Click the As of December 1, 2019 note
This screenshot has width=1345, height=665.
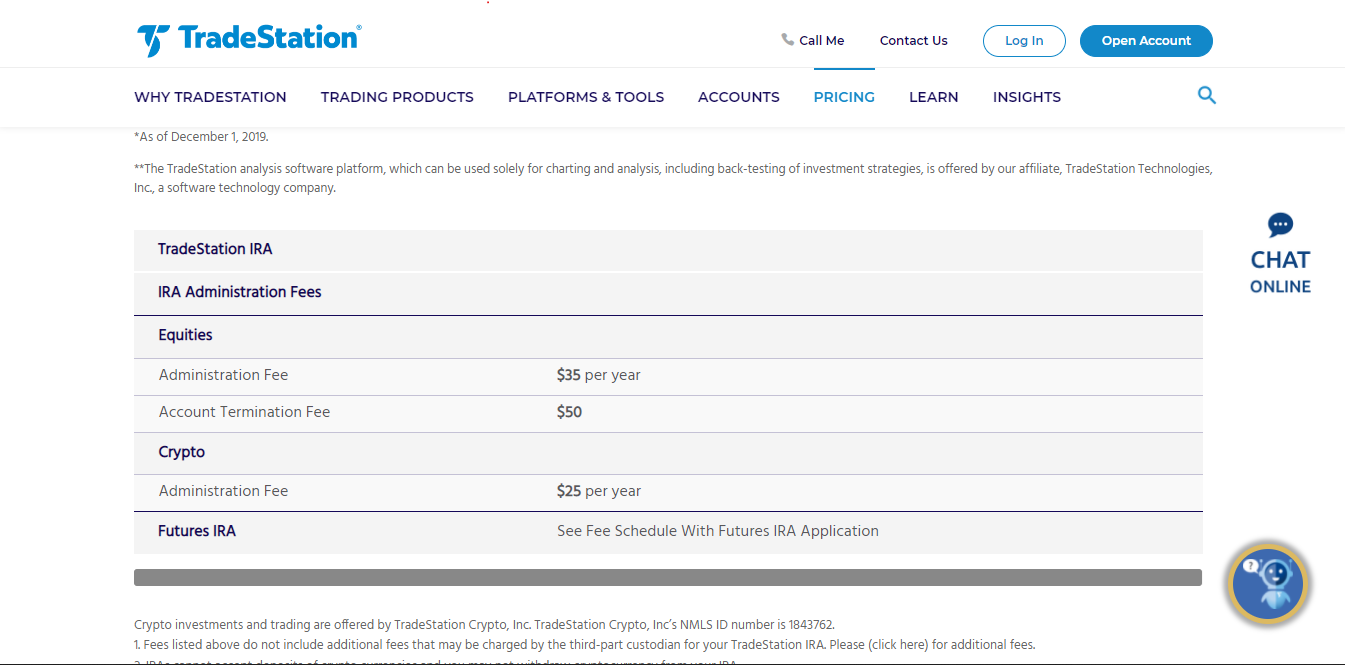(201, 137)
